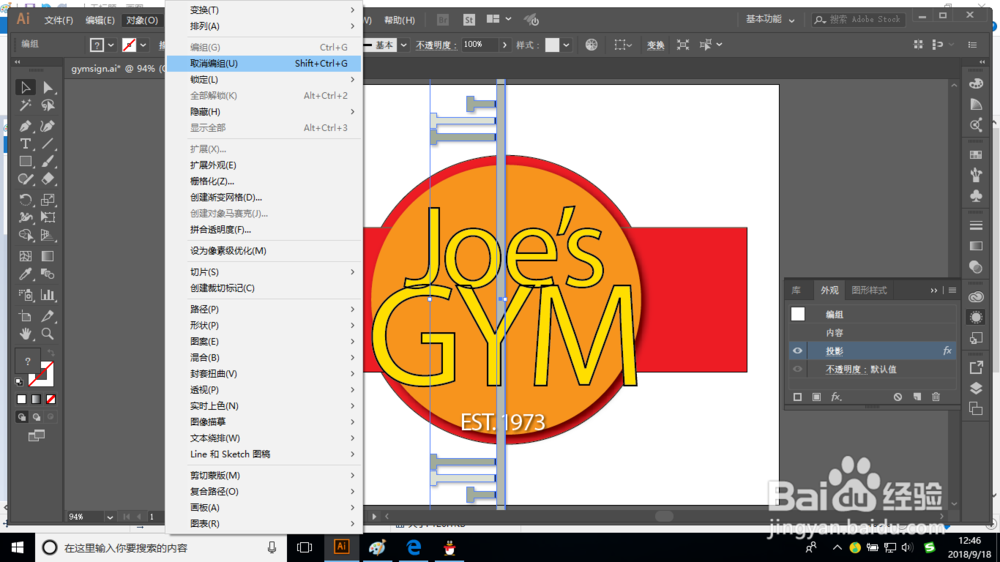Select the Zoom magnifier tool
This screenshot has width=1000, height=562.
point(48,334)
